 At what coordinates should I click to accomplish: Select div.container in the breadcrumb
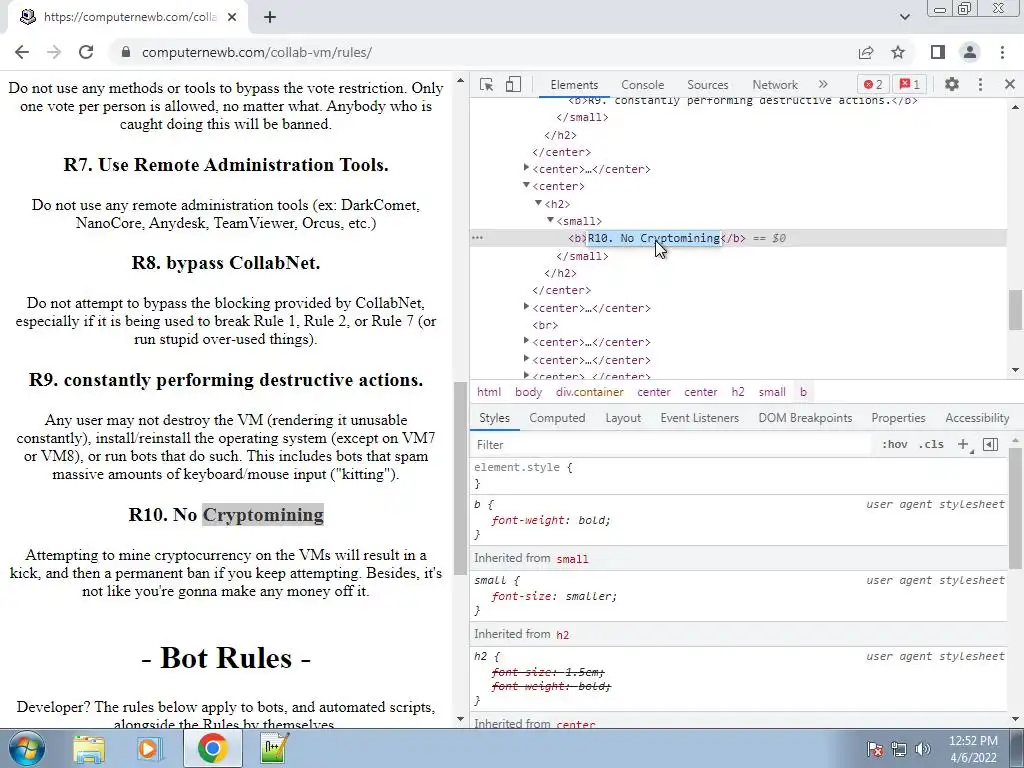(590, 392)
